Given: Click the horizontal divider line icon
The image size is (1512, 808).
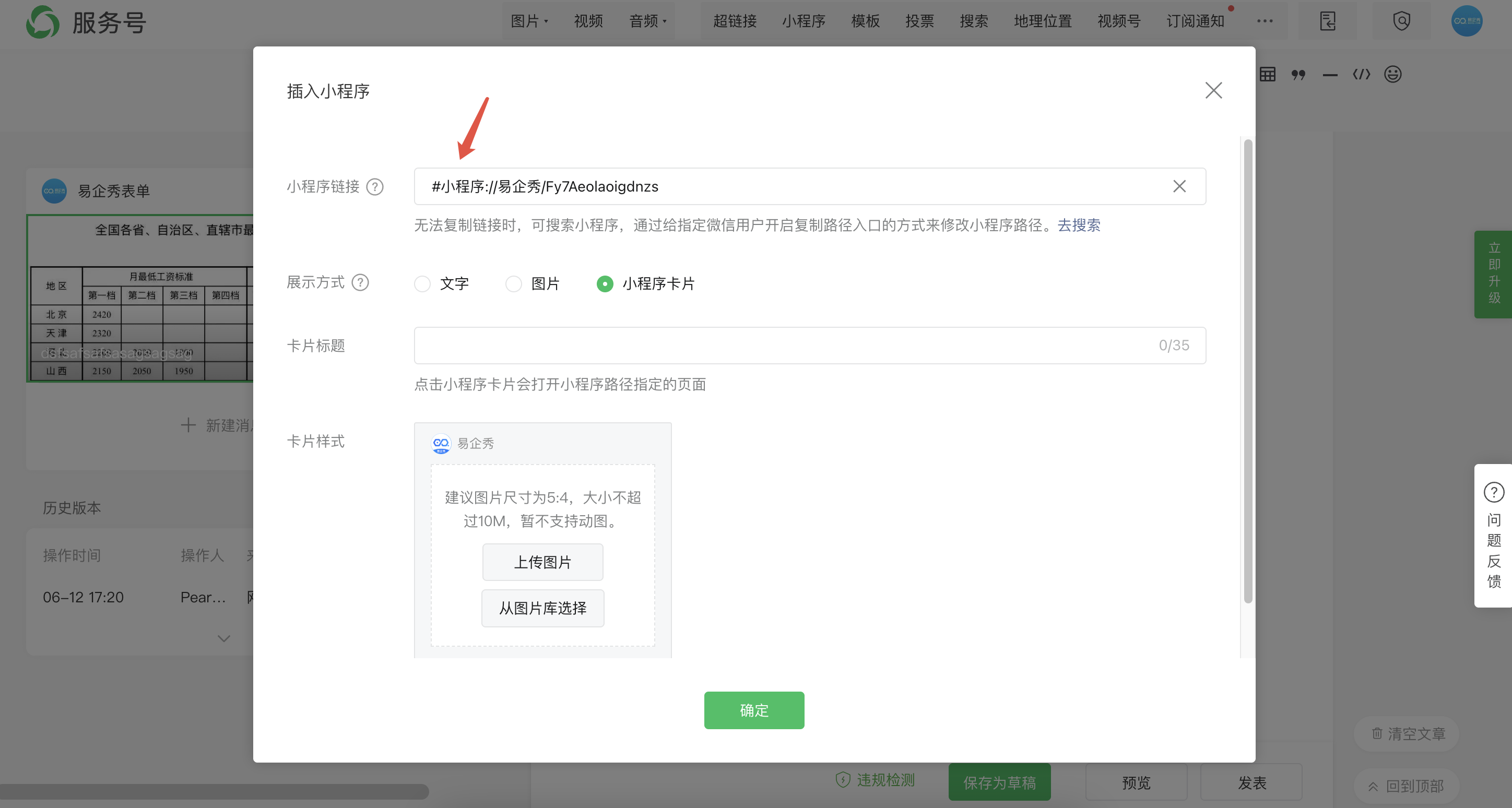Looking at the screenshot, I should coord(1330,75).
